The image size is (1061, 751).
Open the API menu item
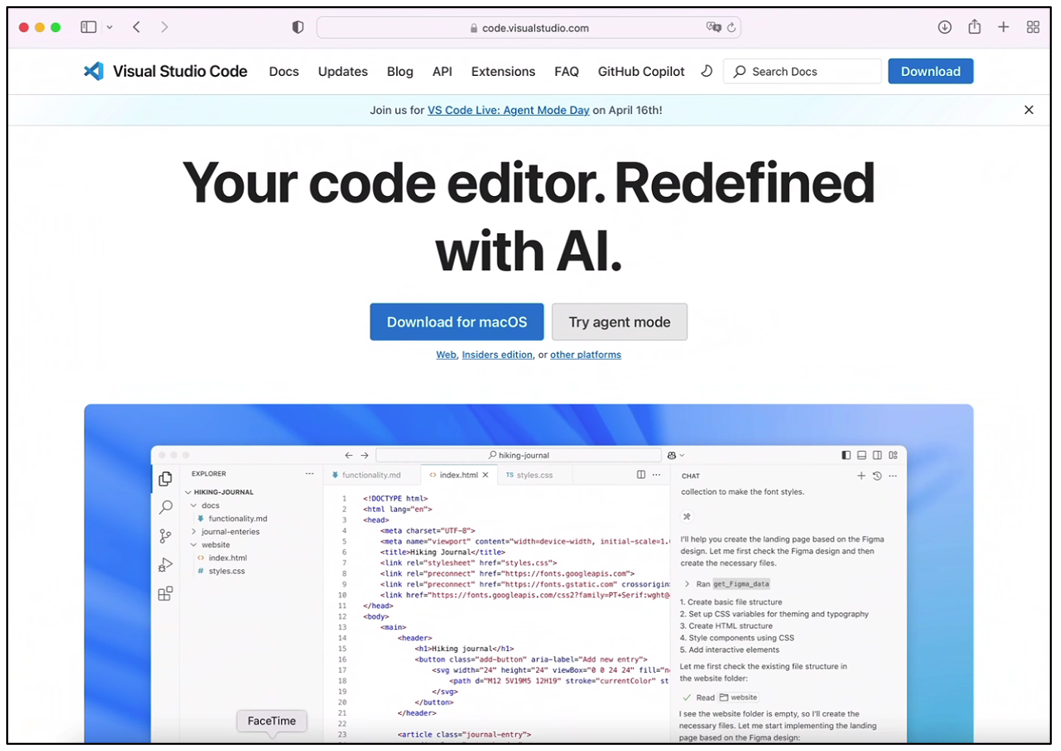[443, 72]
